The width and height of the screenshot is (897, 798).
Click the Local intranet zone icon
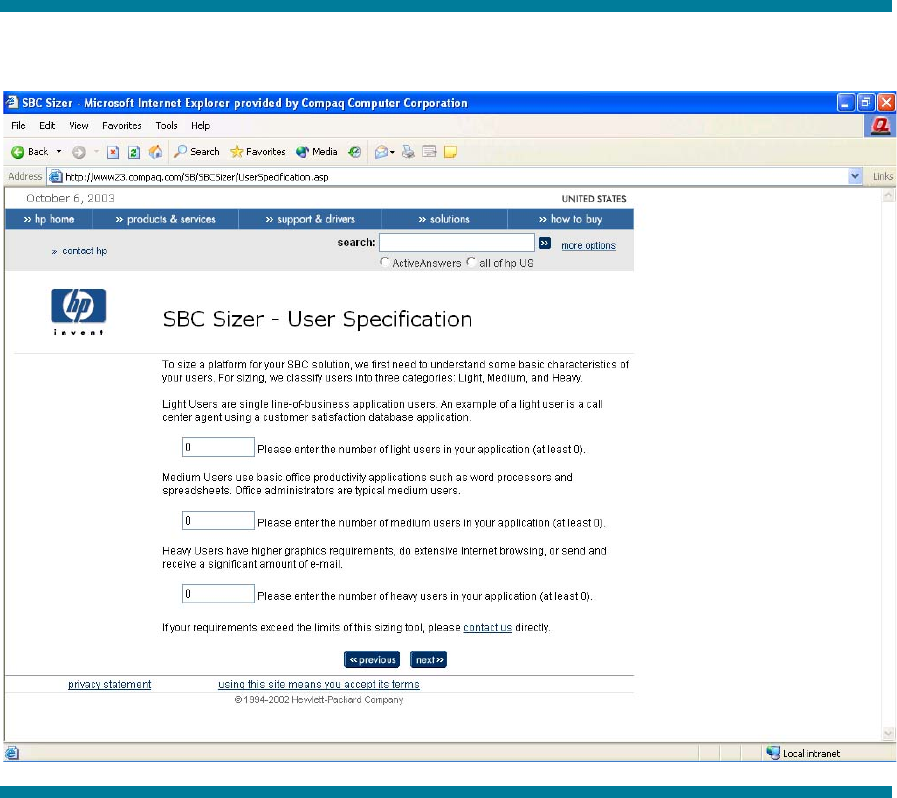tap(773, 753)
